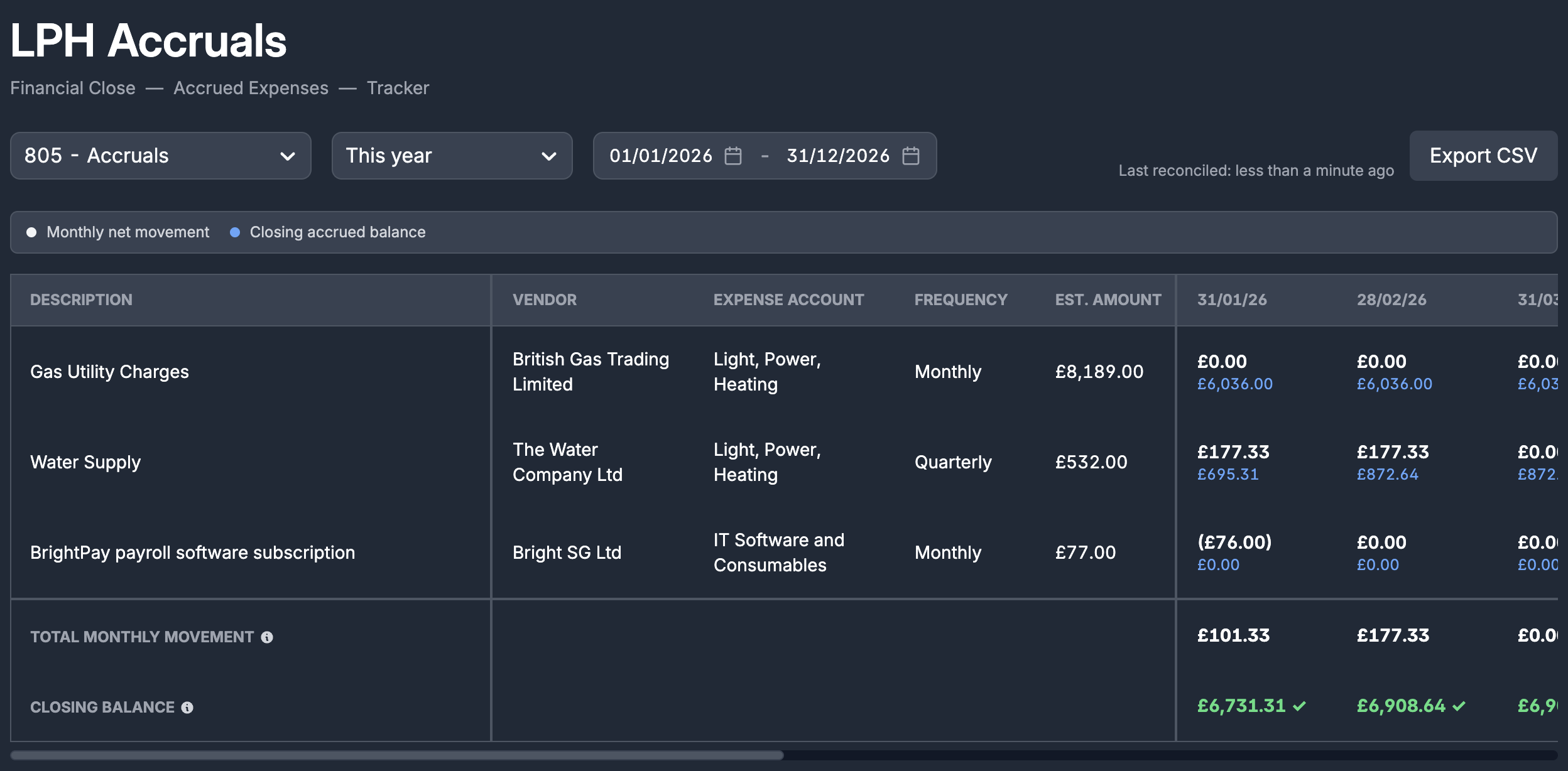Click the horizontal table scrollbar thumb
This screenshot has width=1568, height=771.
click(397, 755)
